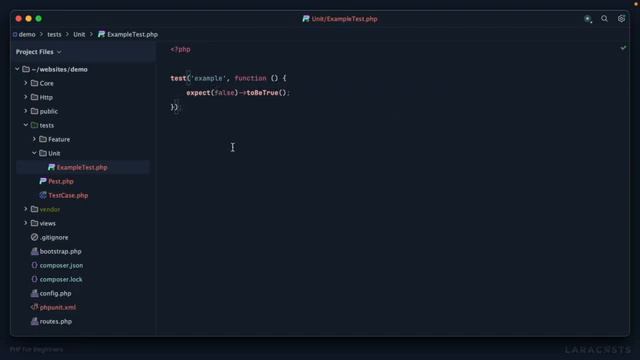Click the public folder icon
The height and width of the screenshot is (360, 640).
click(34, 111)
